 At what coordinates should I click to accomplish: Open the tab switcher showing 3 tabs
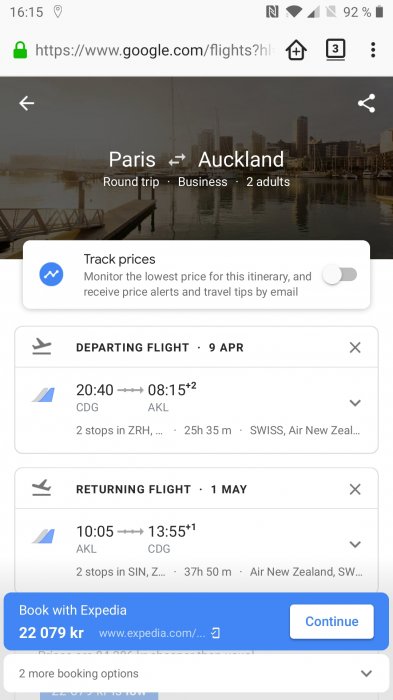point(335,50)
